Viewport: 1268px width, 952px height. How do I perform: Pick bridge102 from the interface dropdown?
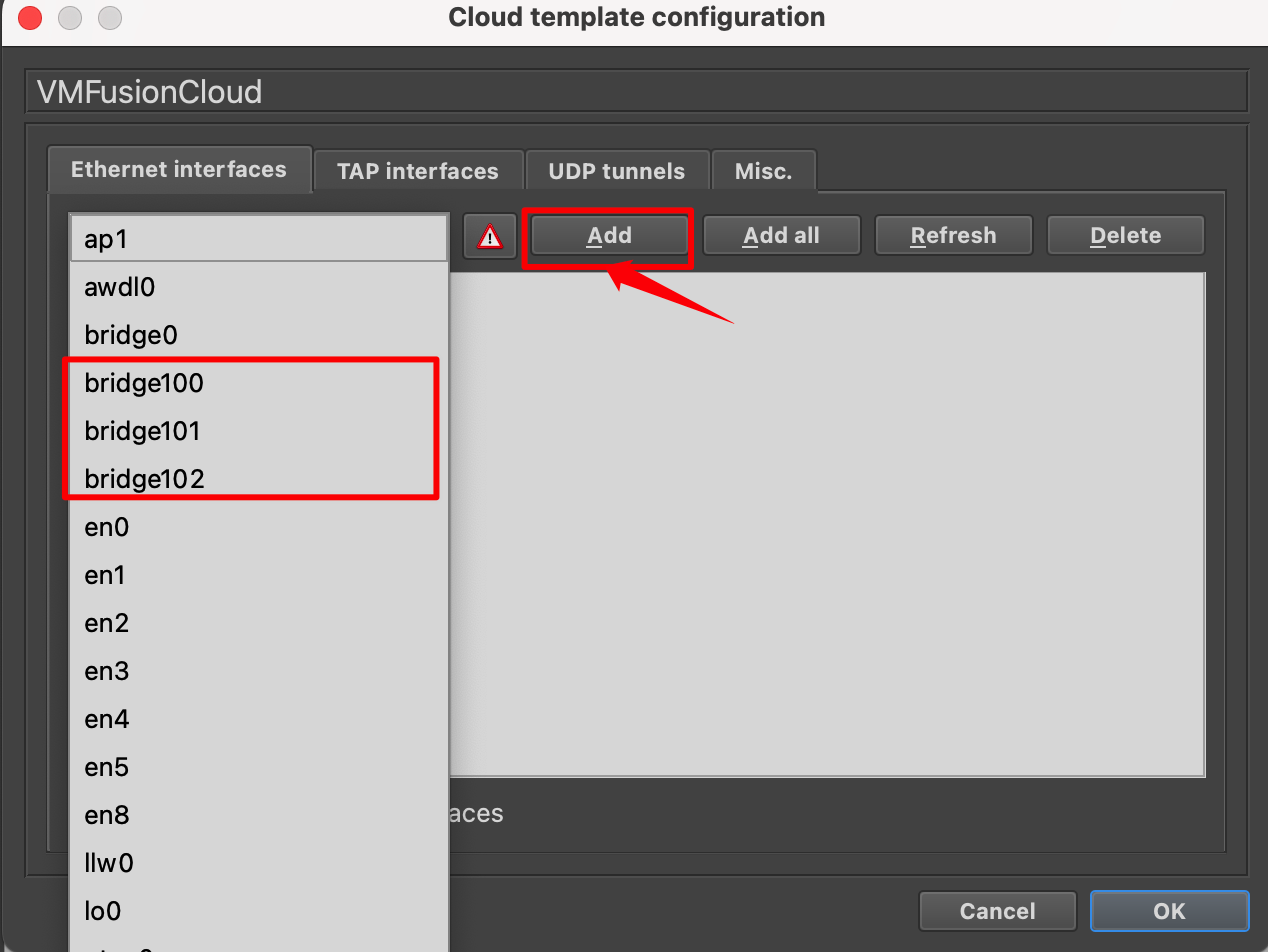click(x=144, y=479)
